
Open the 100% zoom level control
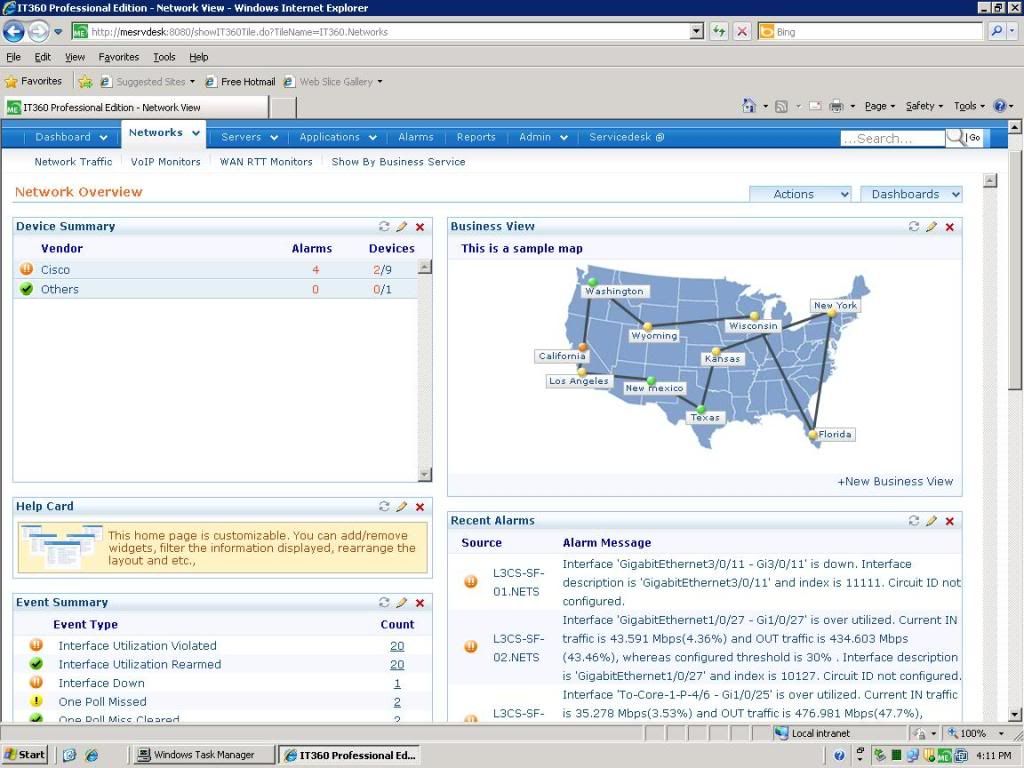976,733
